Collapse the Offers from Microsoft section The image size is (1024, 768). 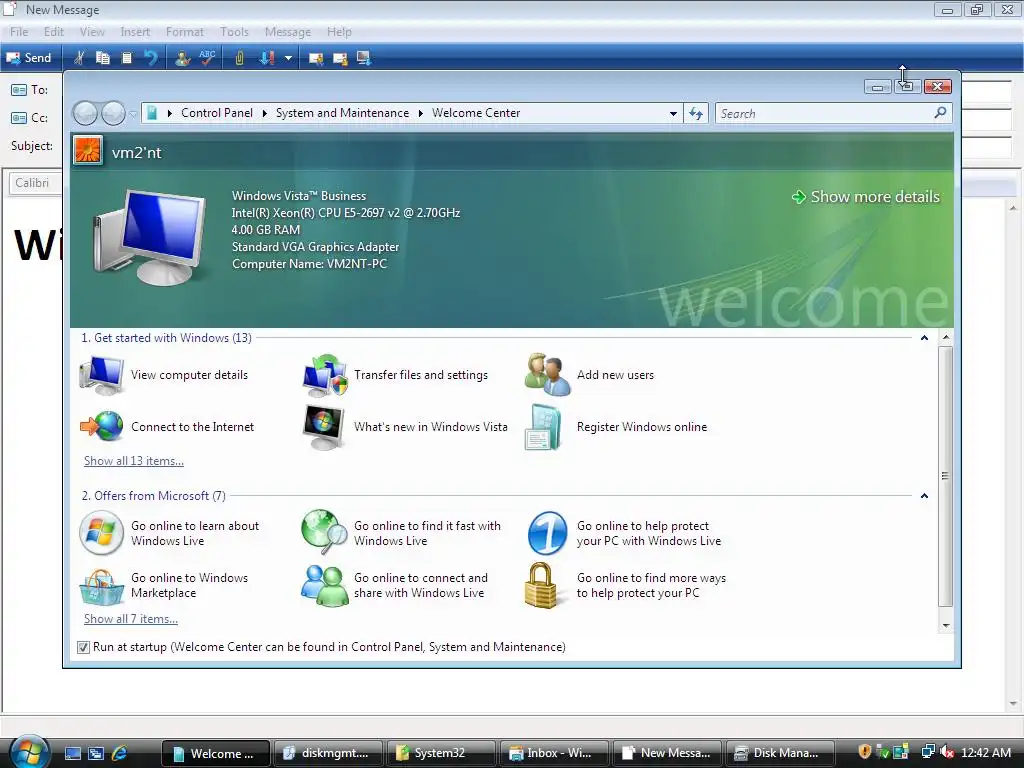[x=924, y=496]
